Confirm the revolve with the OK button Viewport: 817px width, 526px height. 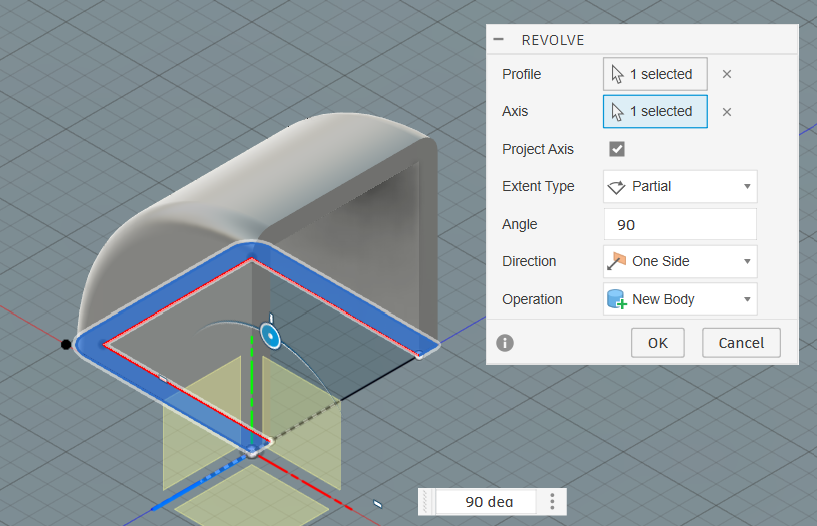(x=657, y=343)
